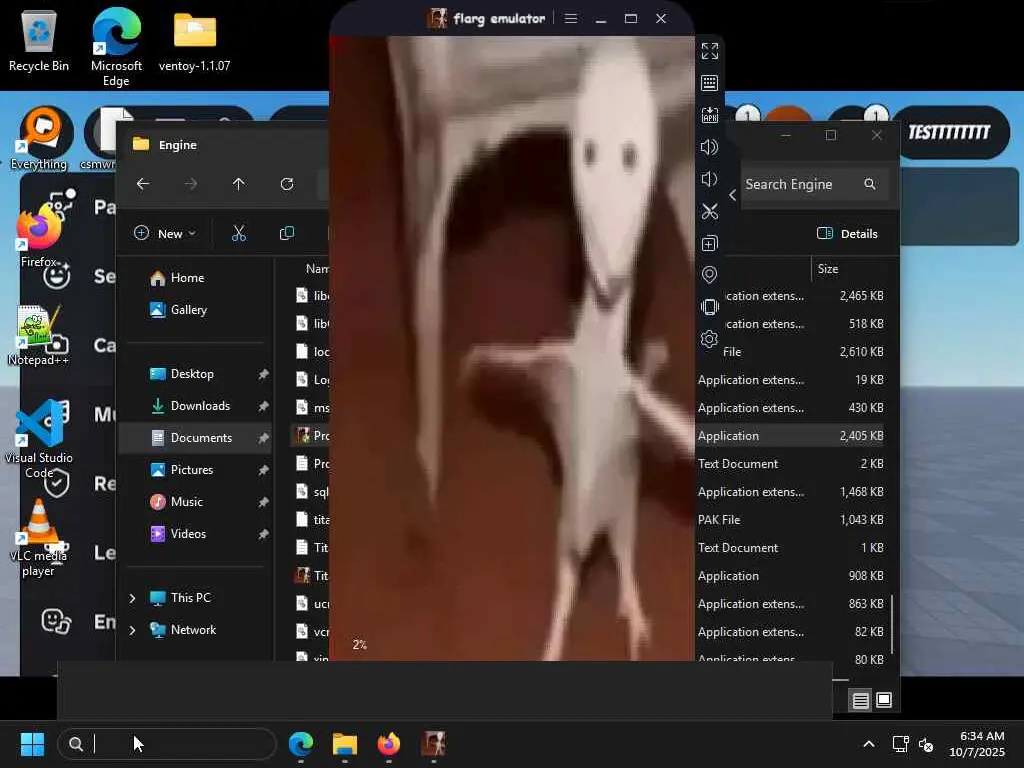
Task: Click the emulator fullscreen icon
Action: (x=710, y=51)
